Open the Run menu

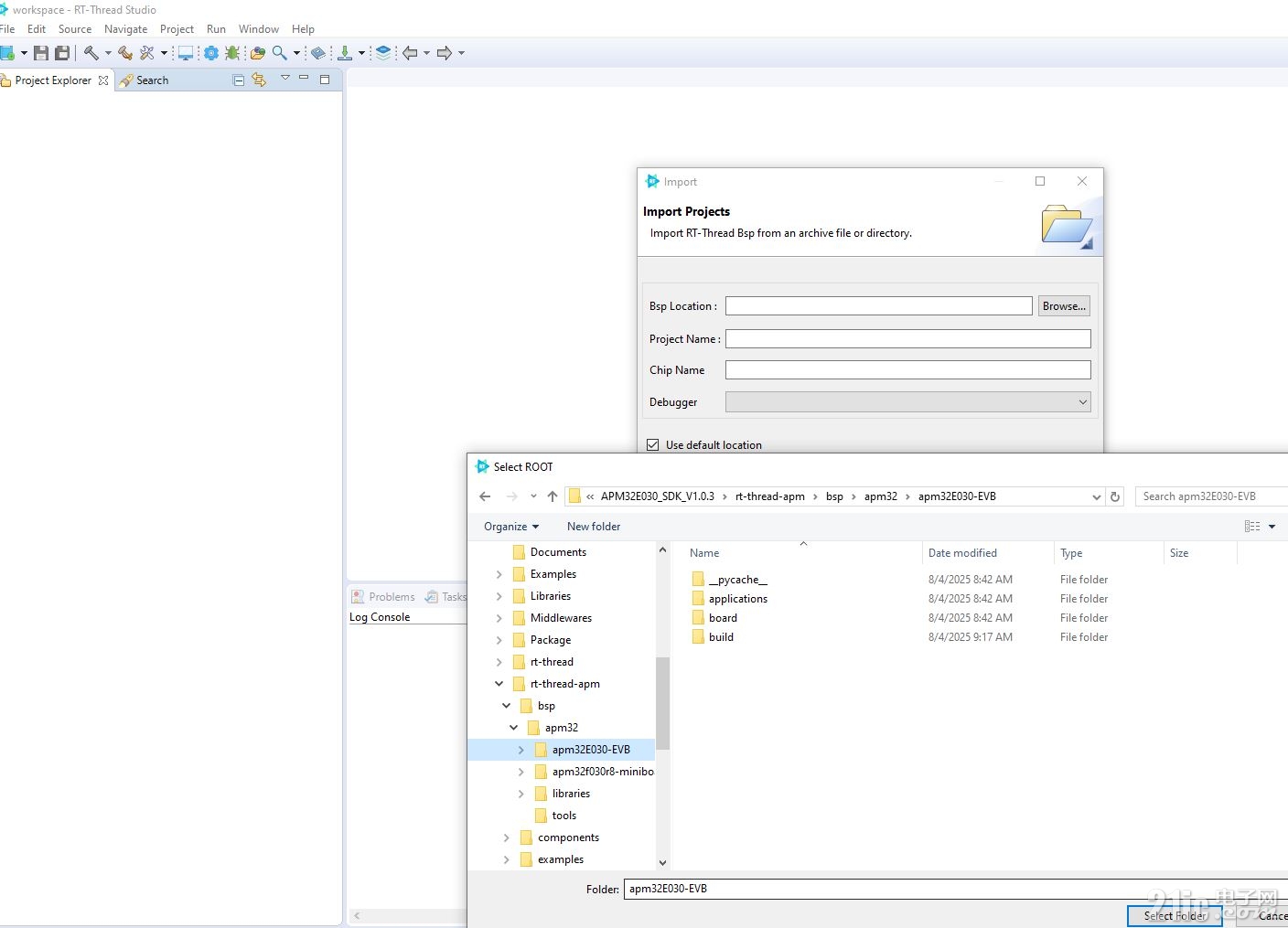216,29
